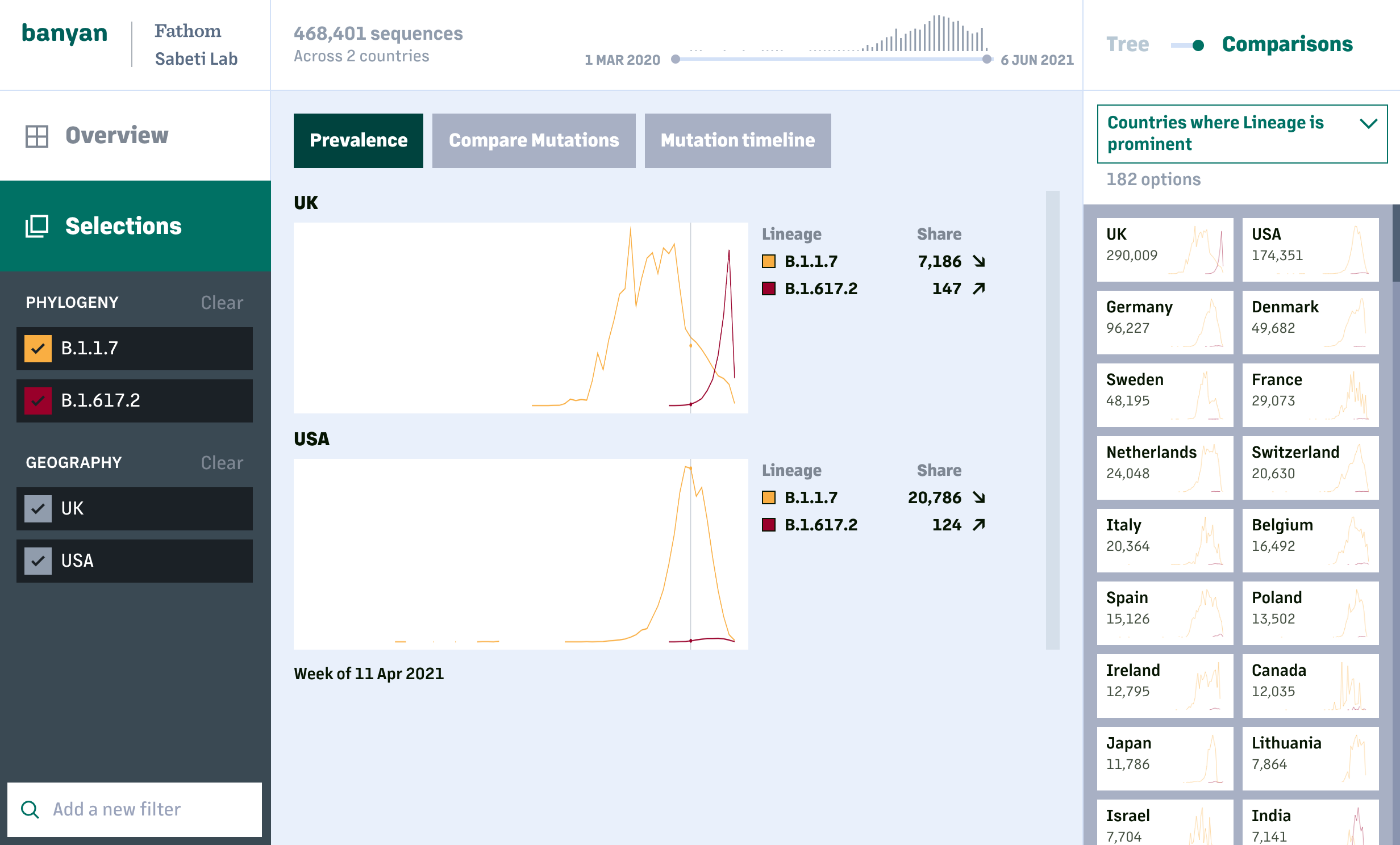Click the Fathom logo link

coord(188,31)
